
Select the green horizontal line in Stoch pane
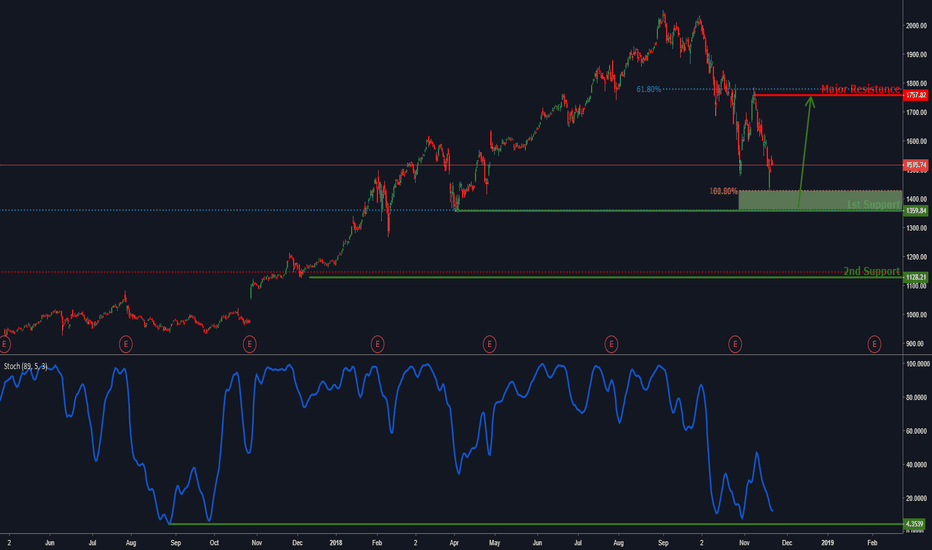pos(536,524)
